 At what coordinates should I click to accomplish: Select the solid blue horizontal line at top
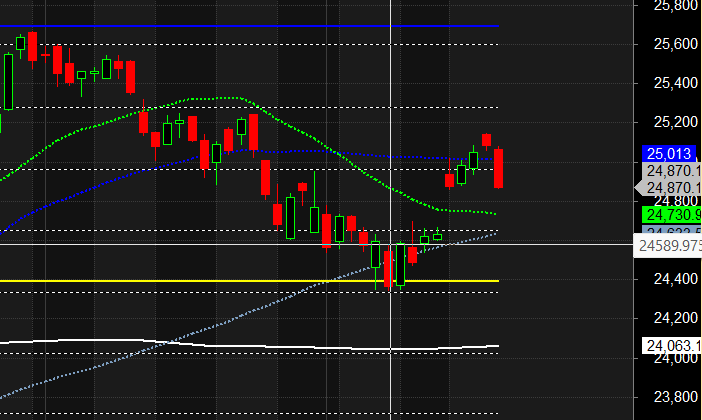(x=250, y=26)
